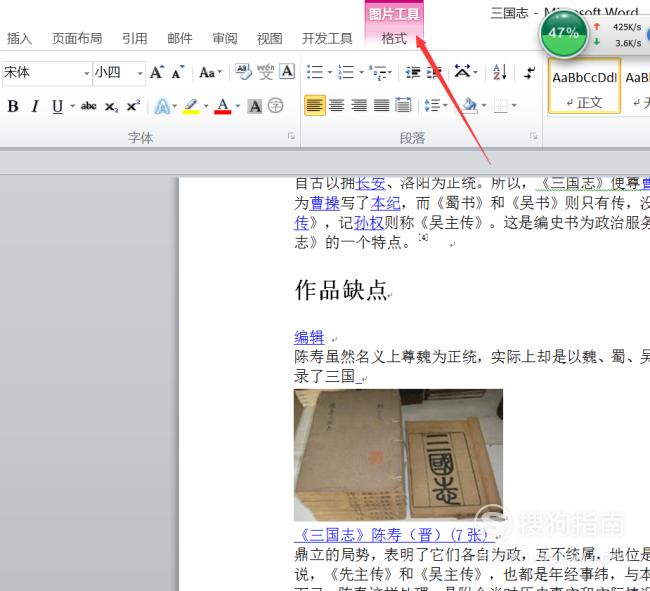650x591 pixels.
Task: Click the green 47% network monitor widget
Action: click(564, 34)
